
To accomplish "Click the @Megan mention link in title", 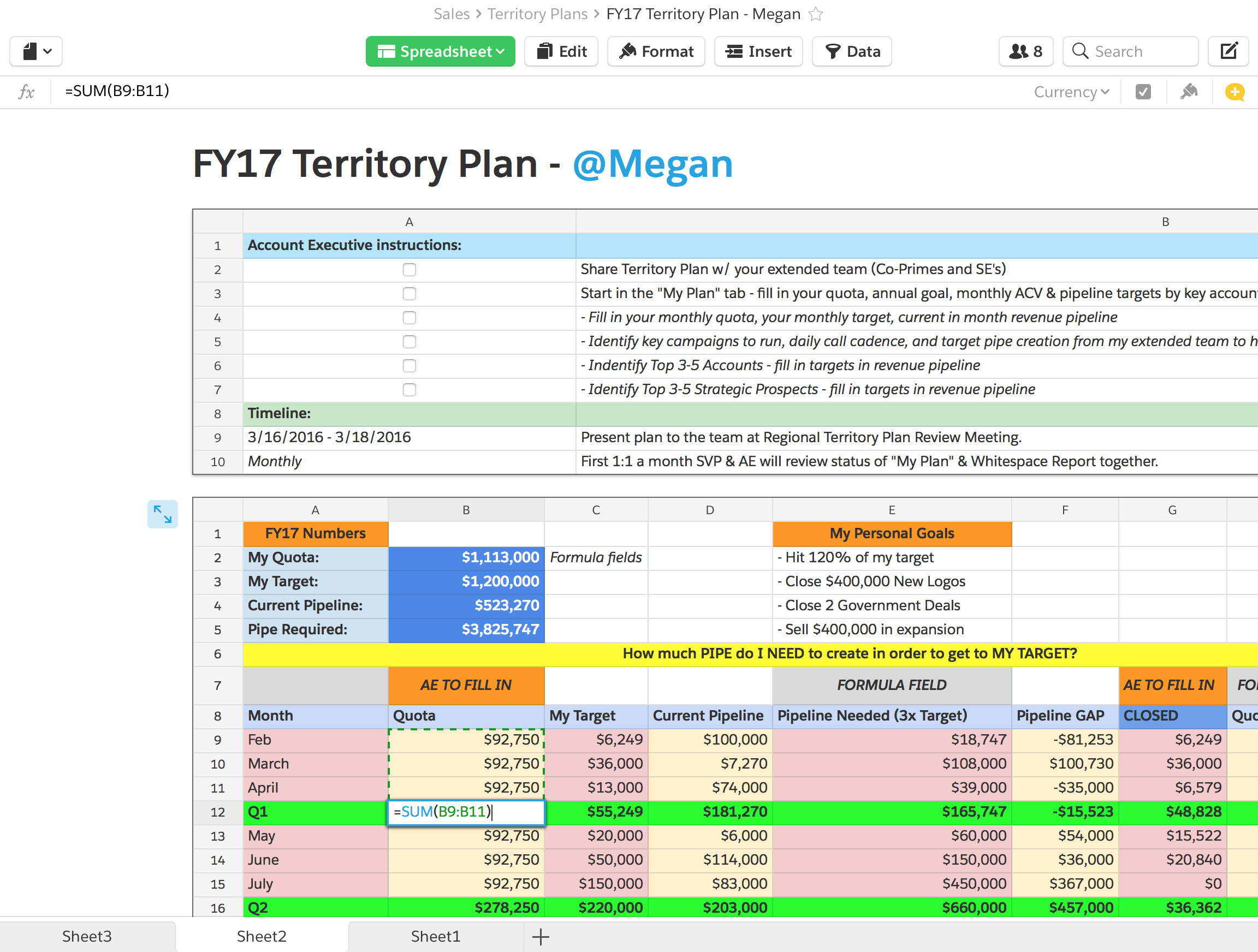I will point(652,164).
